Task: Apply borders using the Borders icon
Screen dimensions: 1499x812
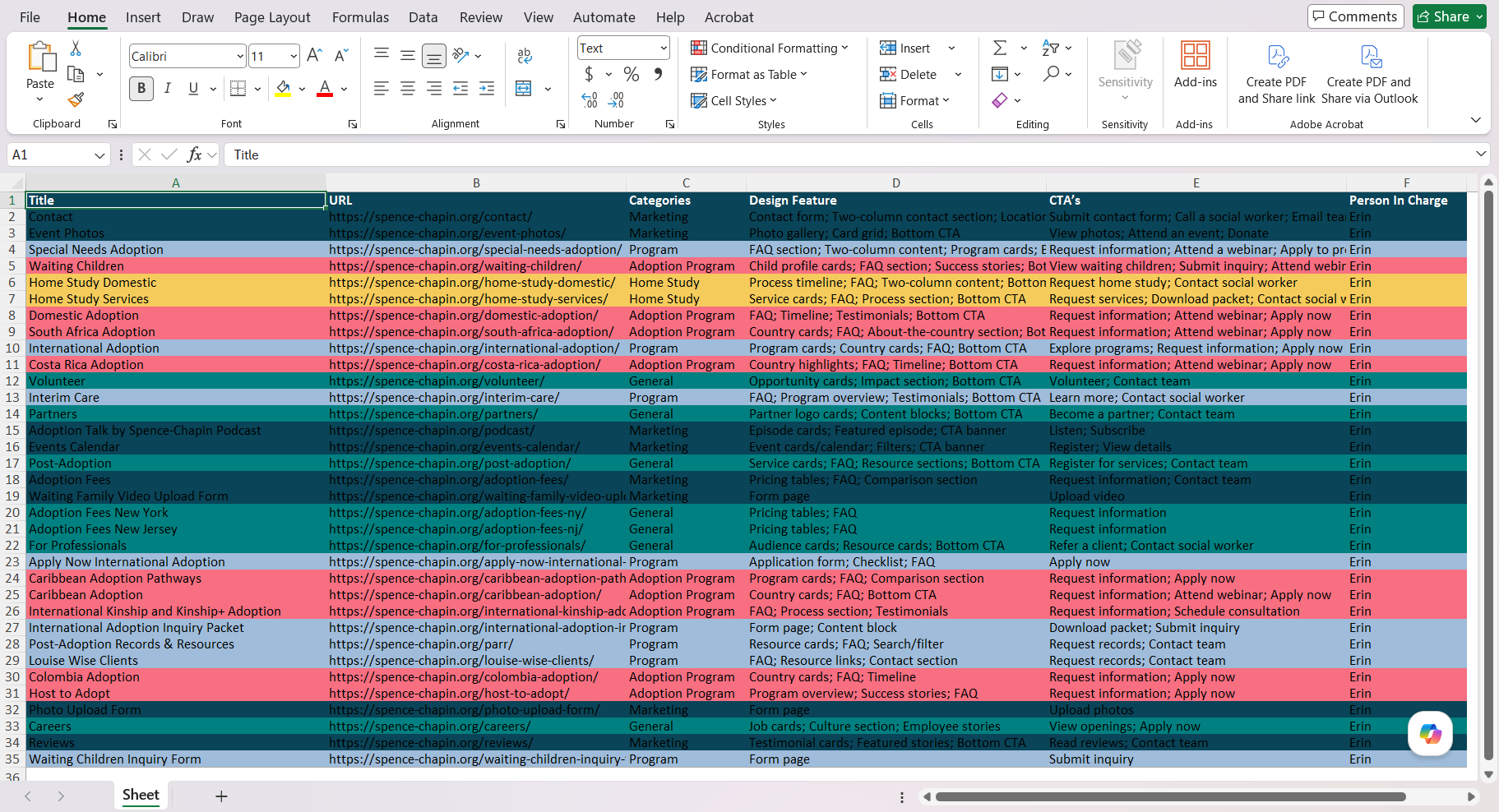Action: pos(238,89)
